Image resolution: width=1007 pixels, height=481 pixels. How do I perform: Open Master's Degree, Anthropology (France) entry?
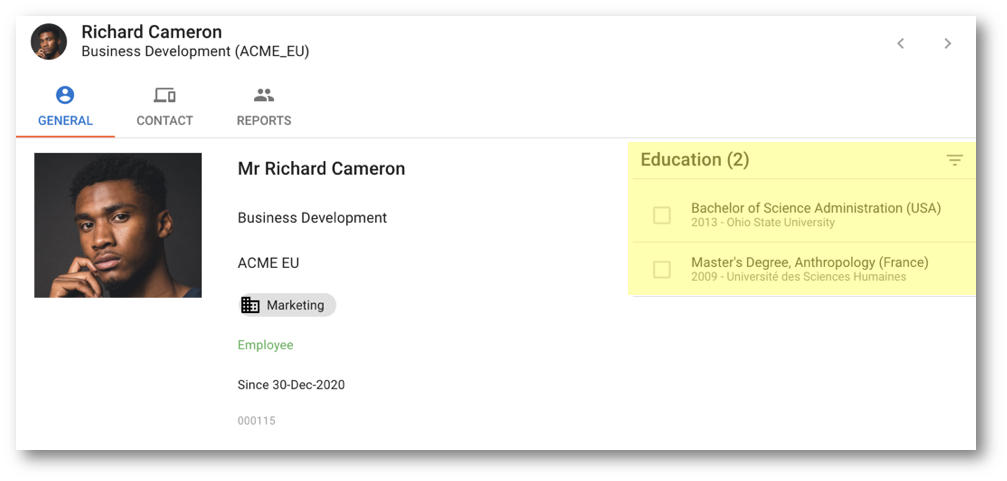802,269
